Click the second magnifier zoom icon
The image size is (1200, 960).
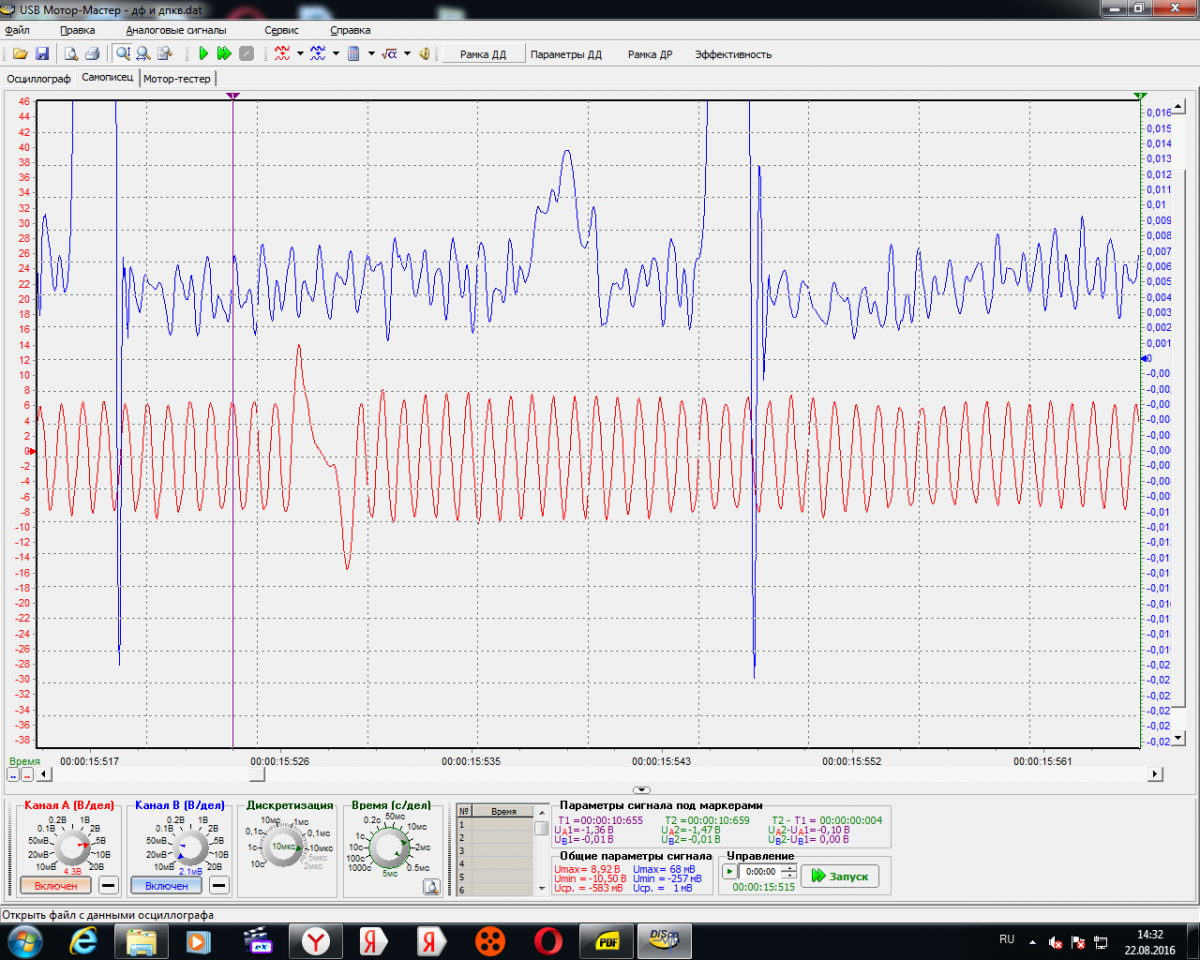144,54
